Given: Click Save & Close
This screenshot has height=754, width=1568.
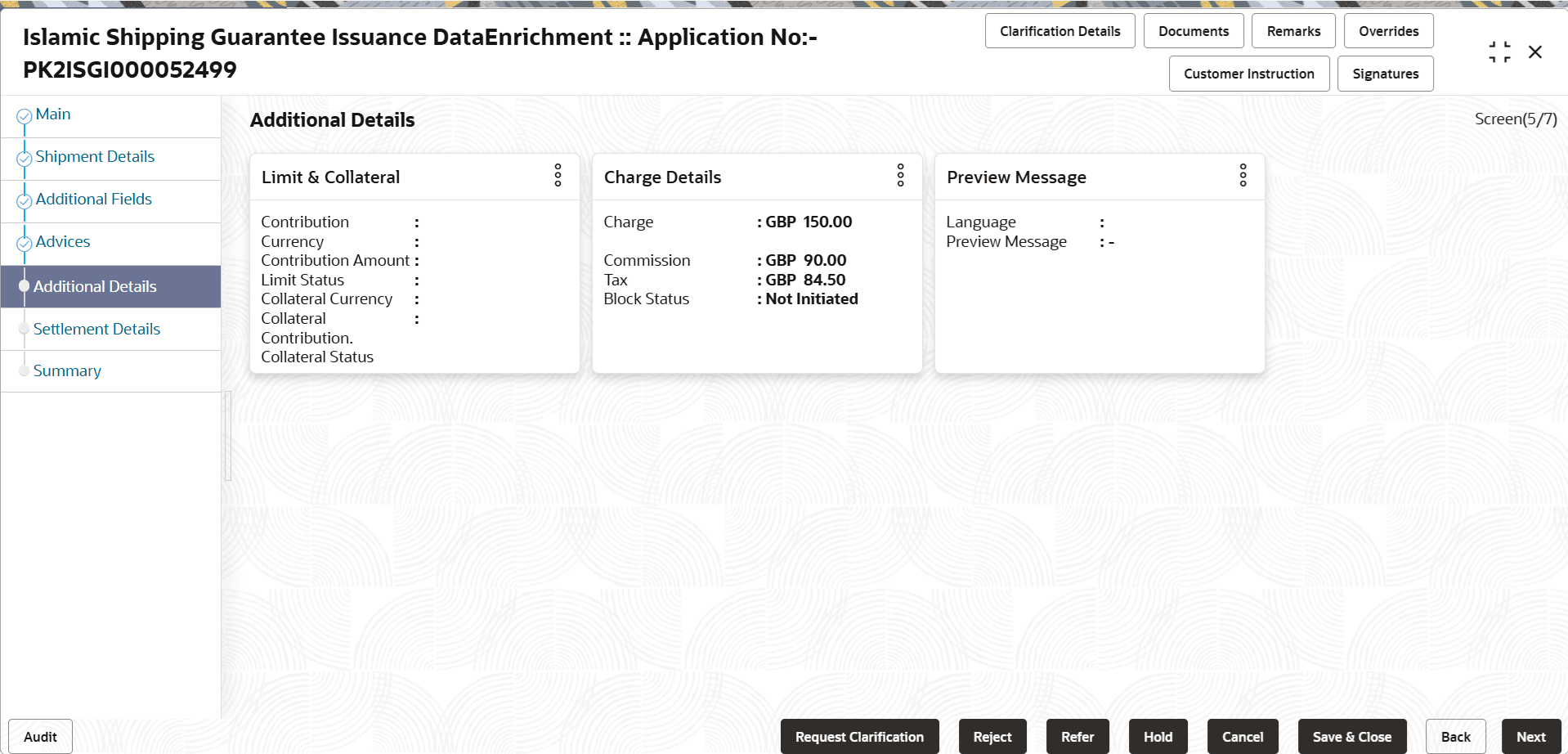Looking at the screenshot, I should (x=1351, y=737).
